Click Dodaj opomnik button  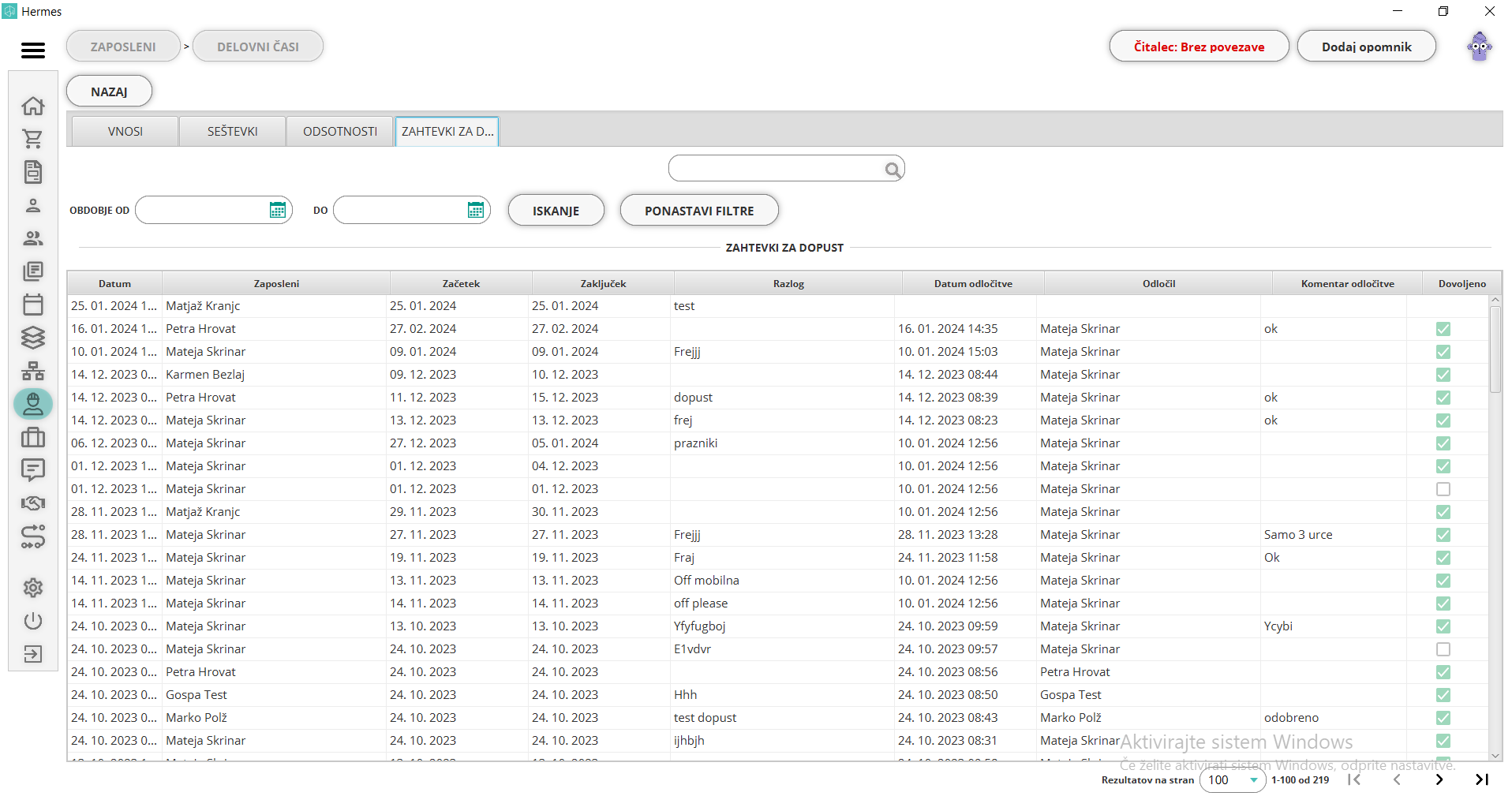[x=1366, y=47]
